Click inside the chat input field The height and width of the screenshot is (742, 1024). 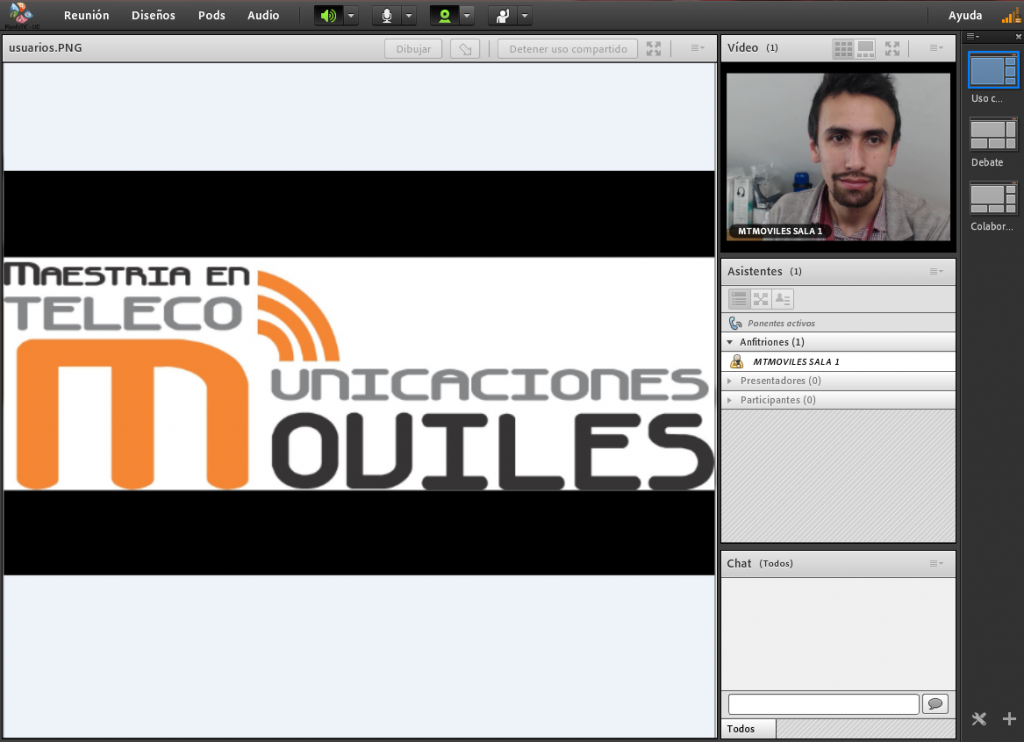click(x=822, y=703)
